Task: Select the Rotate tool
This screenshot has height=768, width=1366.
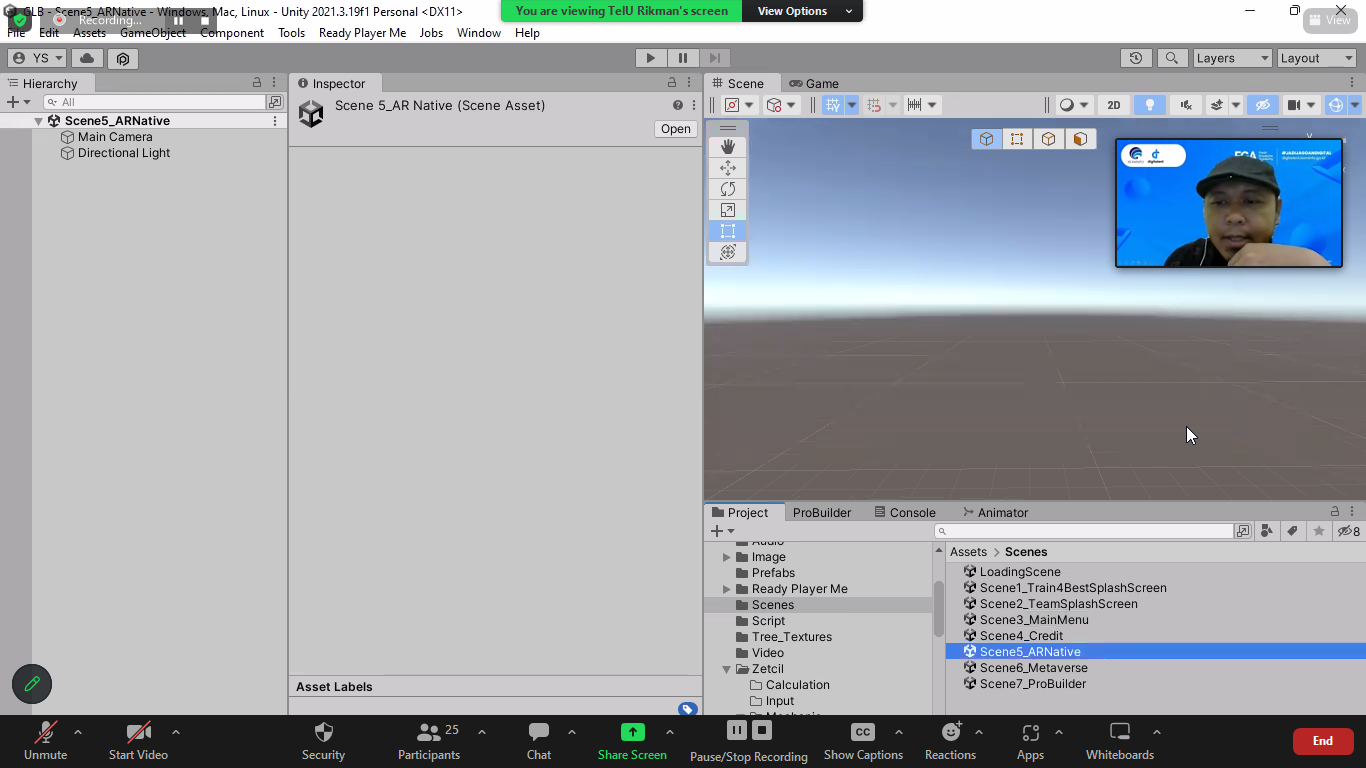Action: click(727, 189)
